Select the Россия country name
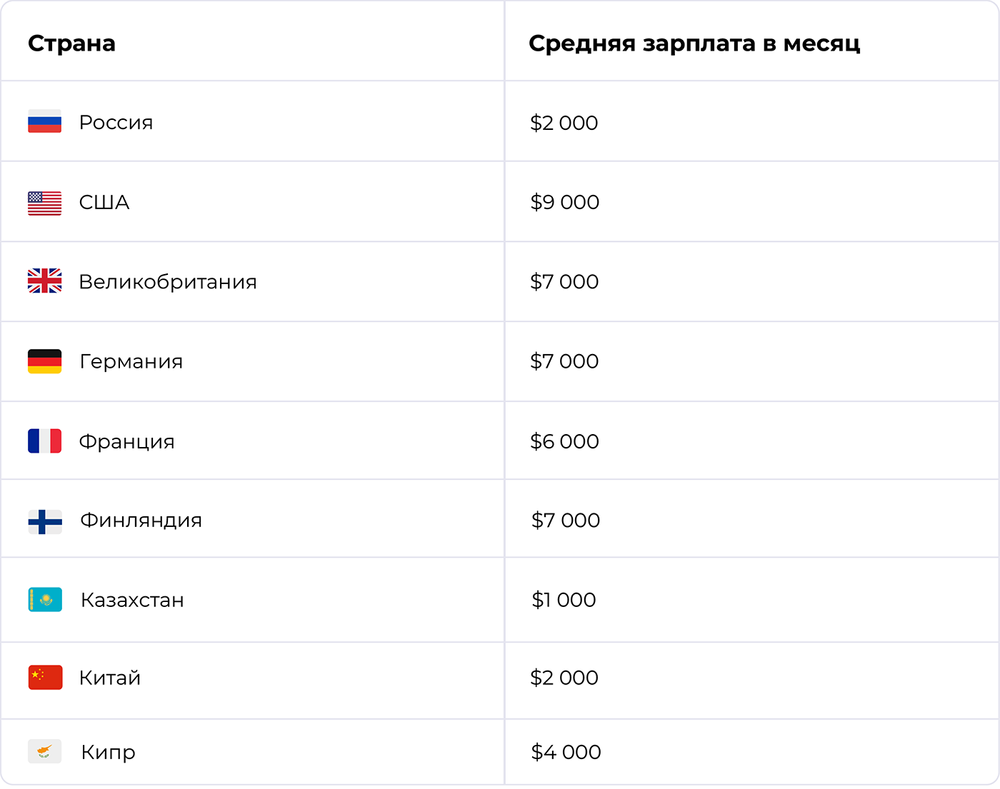This screenshot has width=1000, height=789. [116, 123]
